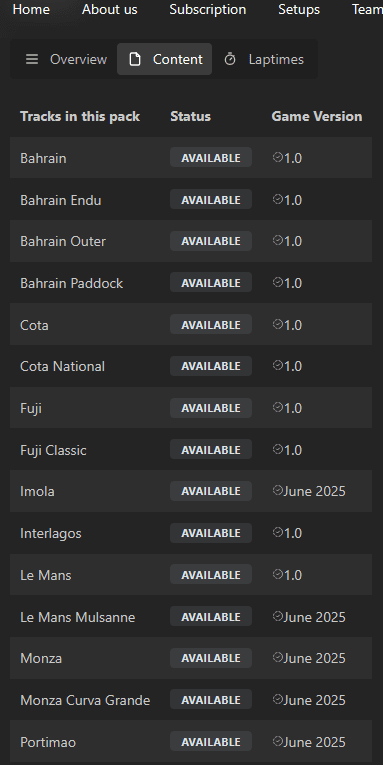Click the AVAILABLE badge for Monza
The image size is (383, 765).
(211, 658)
